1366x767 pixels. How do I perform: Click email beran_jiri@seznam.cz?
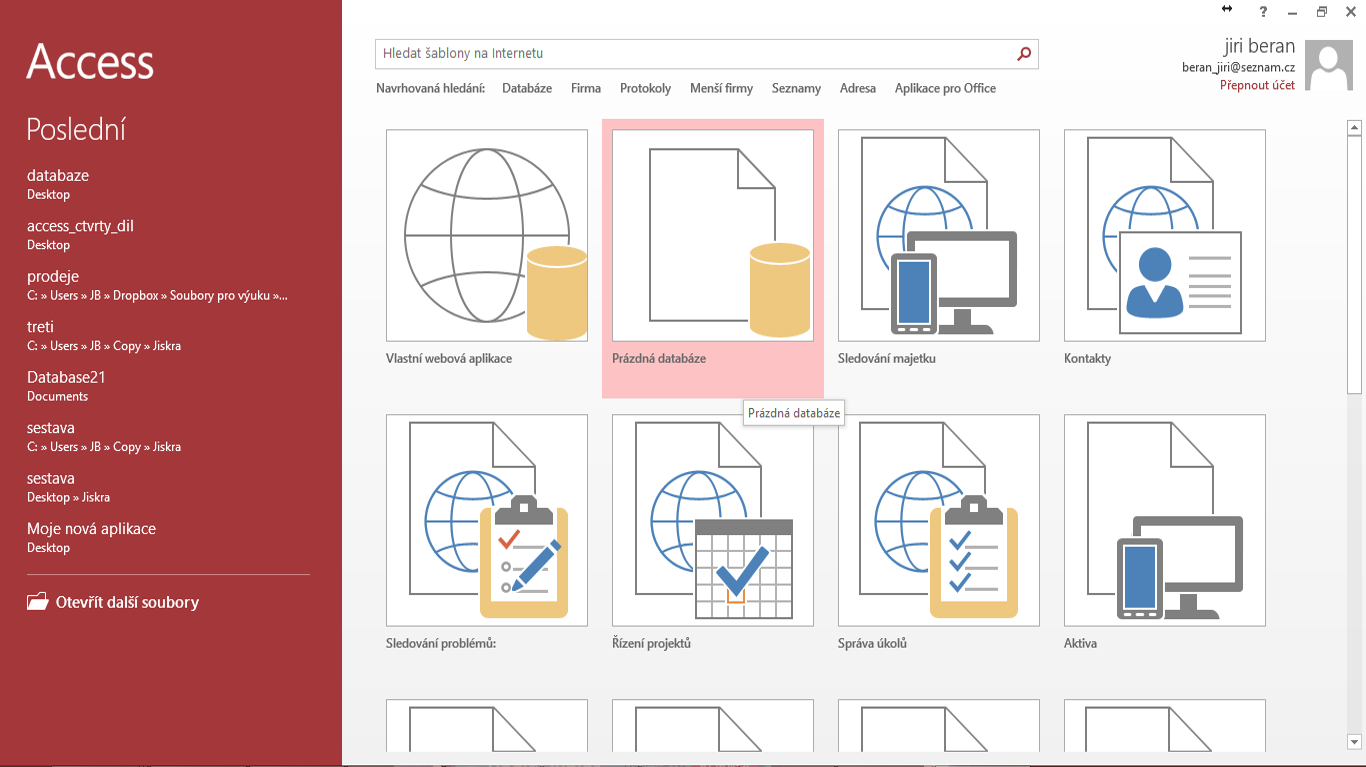(x=1238, y=68)
